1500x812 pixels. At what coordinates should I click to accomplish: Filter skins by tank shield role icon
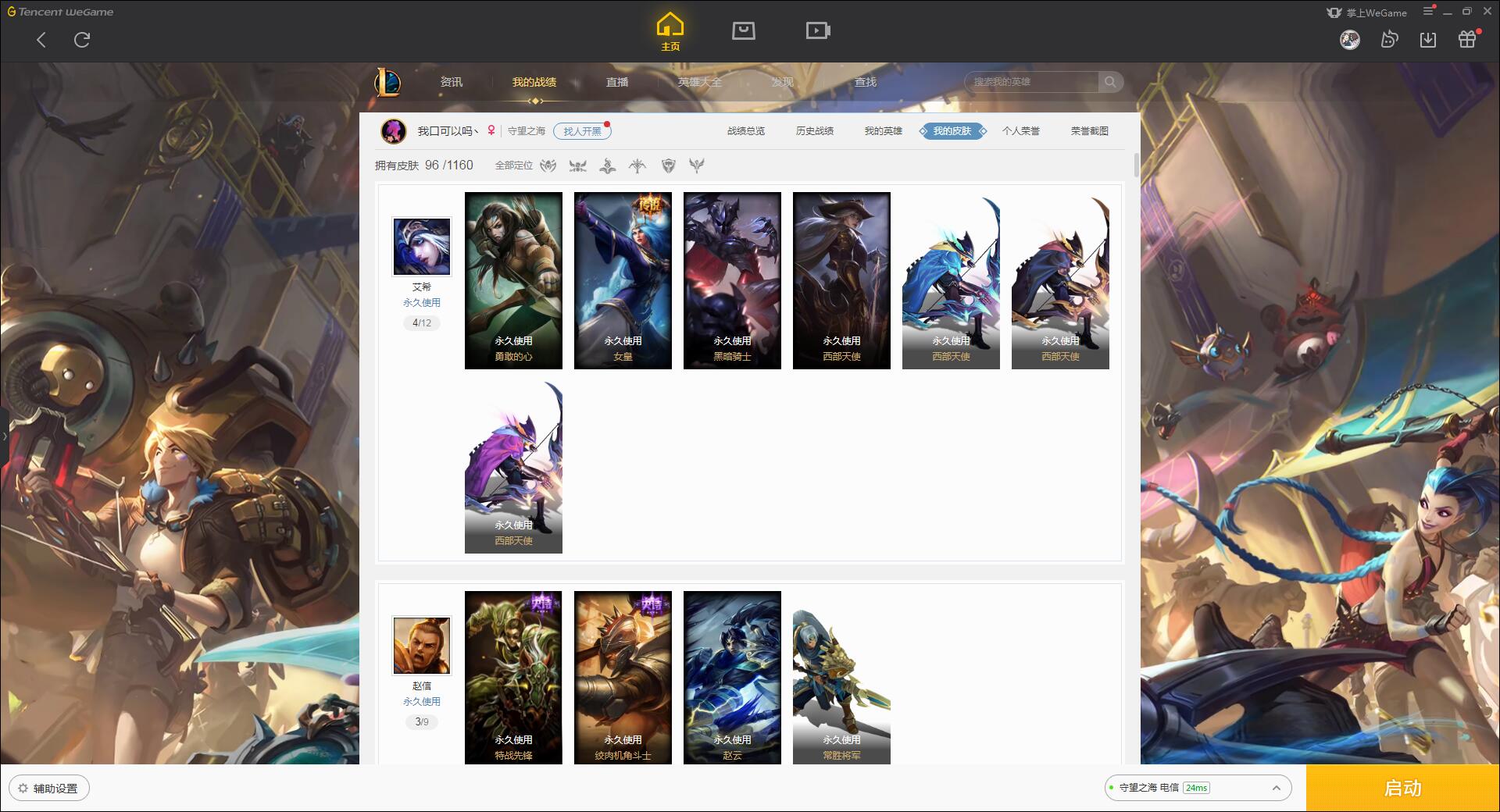pos(668,166)
